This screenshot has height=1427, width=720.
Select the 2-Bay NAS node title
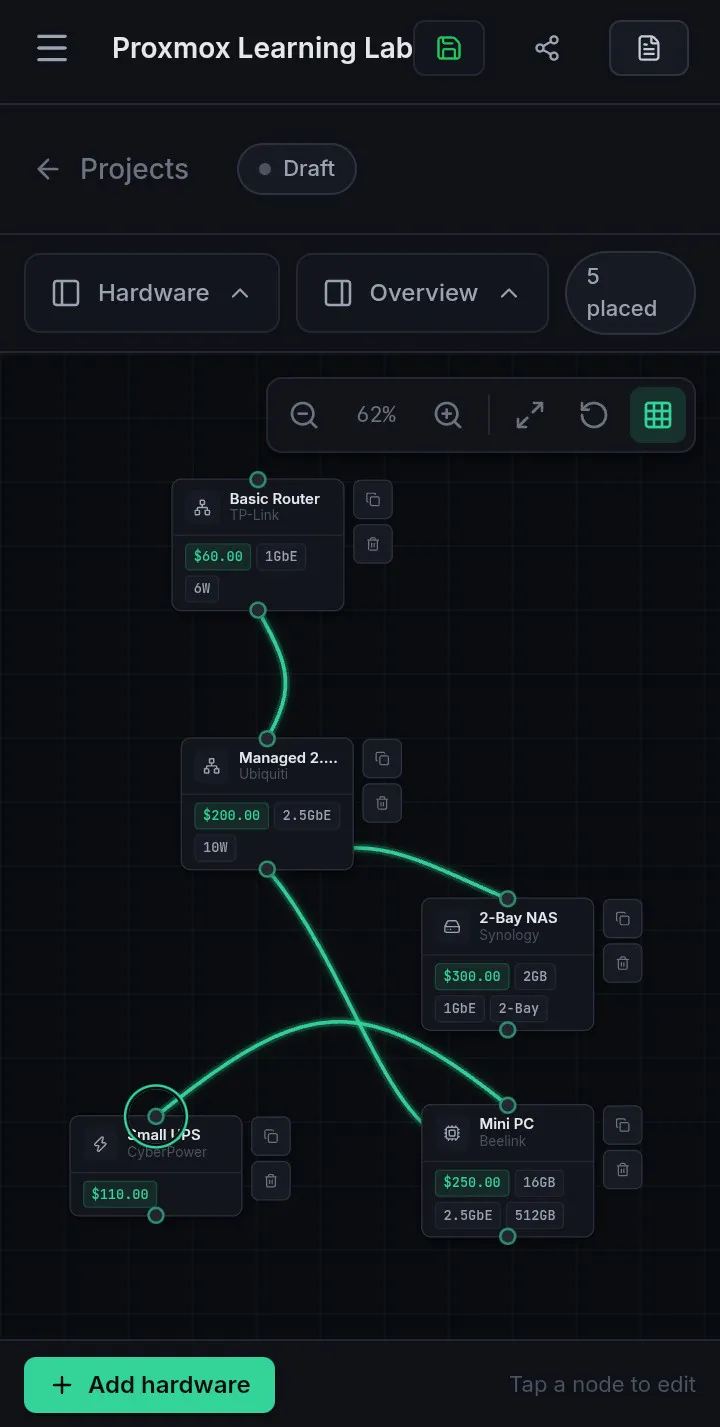click(518, 918)
